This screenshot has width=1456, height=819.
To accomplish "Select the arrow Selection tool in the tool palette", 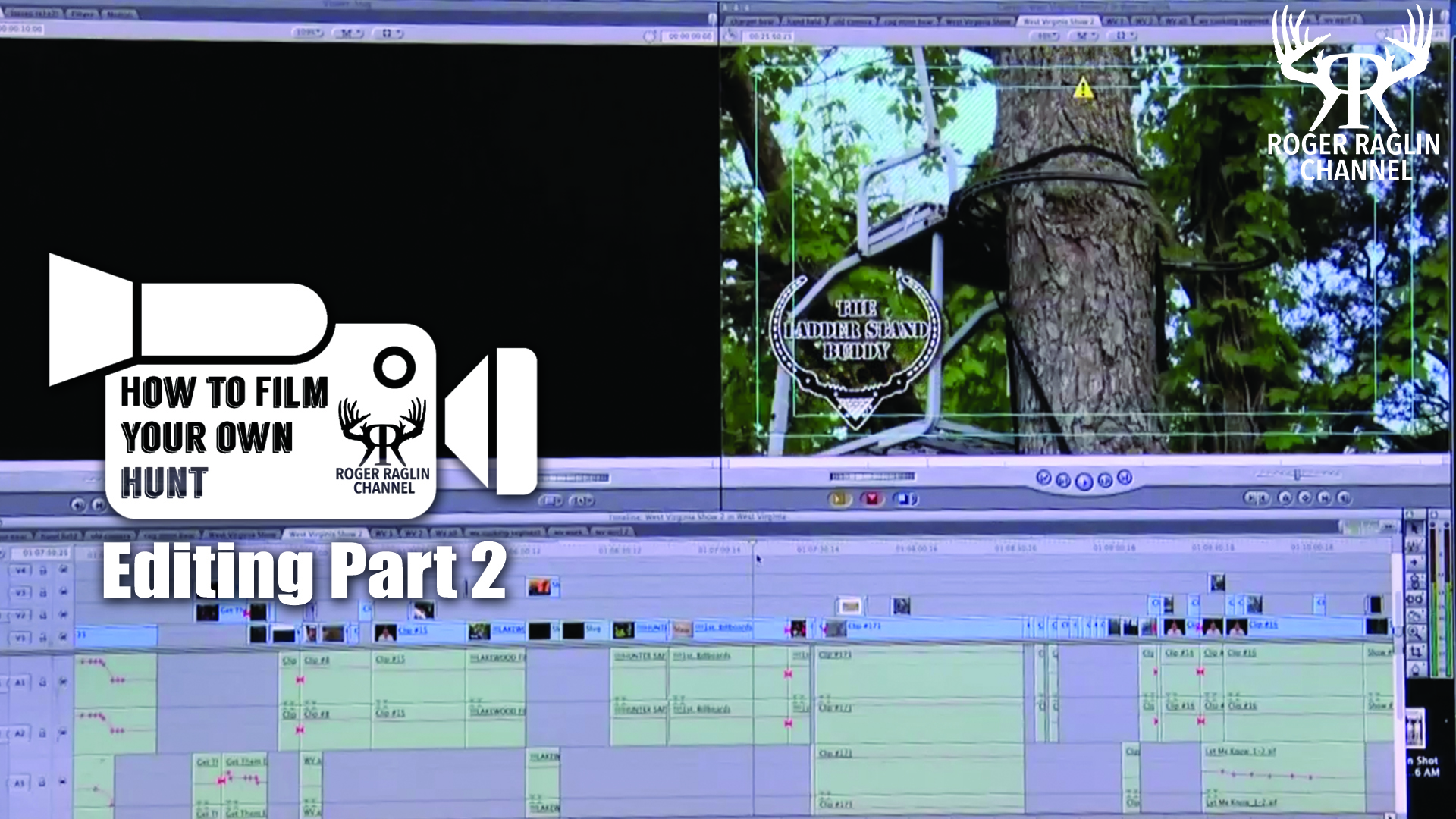I will pos(1415,527).
